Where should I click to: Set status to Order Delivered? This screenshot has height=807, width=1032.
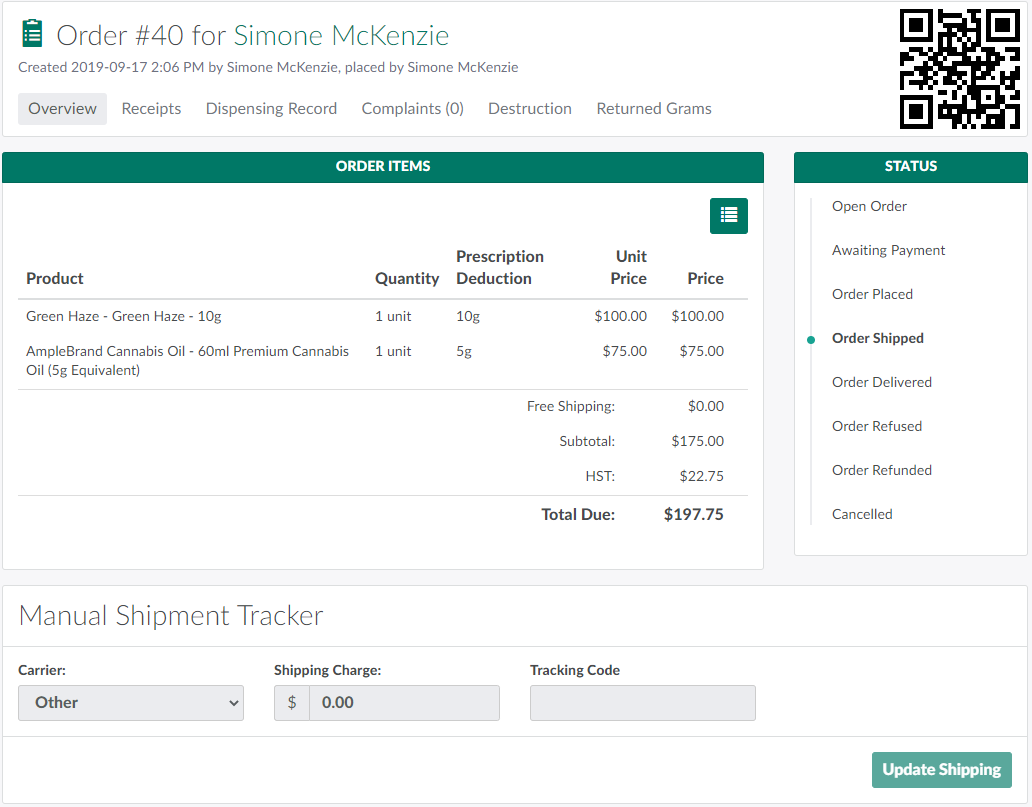pyautogui.click(x=881, y=382)
